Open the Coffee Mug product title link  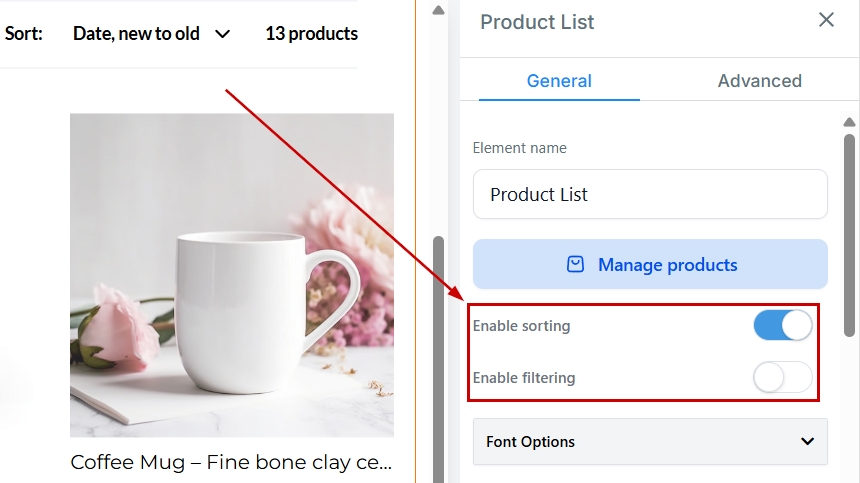coord(231,462)
